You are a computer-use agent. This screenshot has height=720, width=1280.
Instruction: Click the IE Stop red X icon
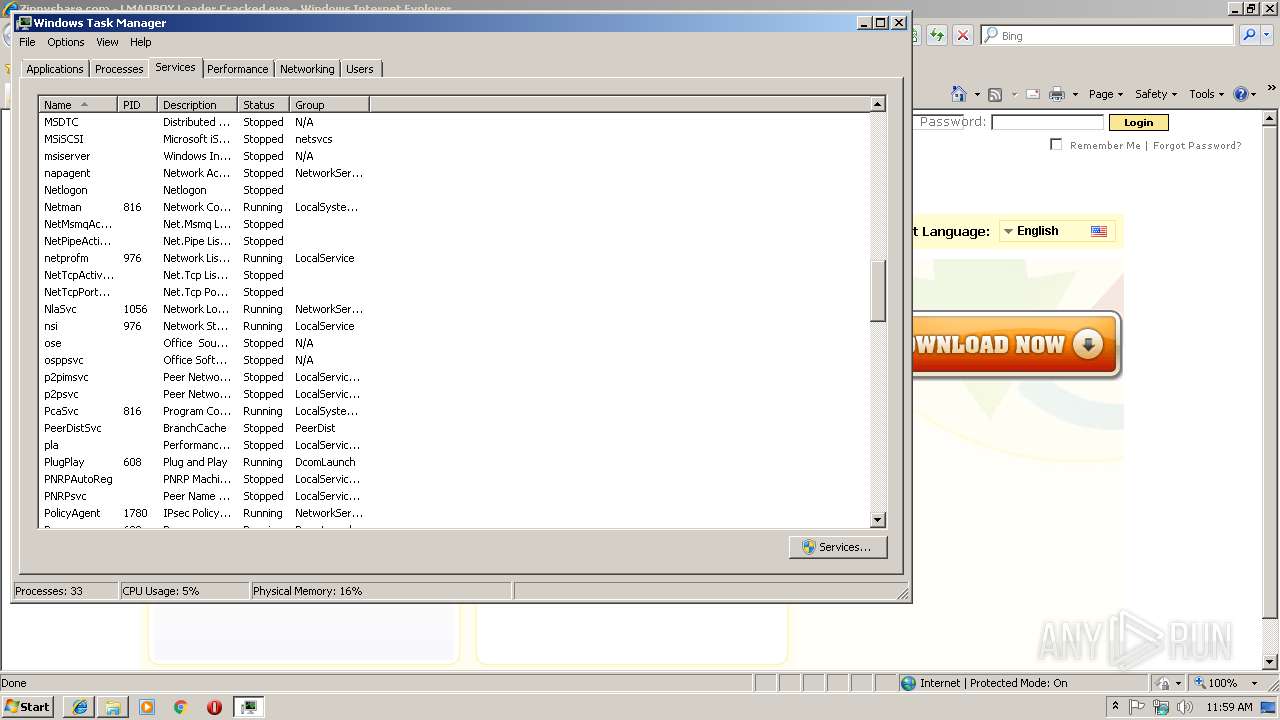[962, 35]
